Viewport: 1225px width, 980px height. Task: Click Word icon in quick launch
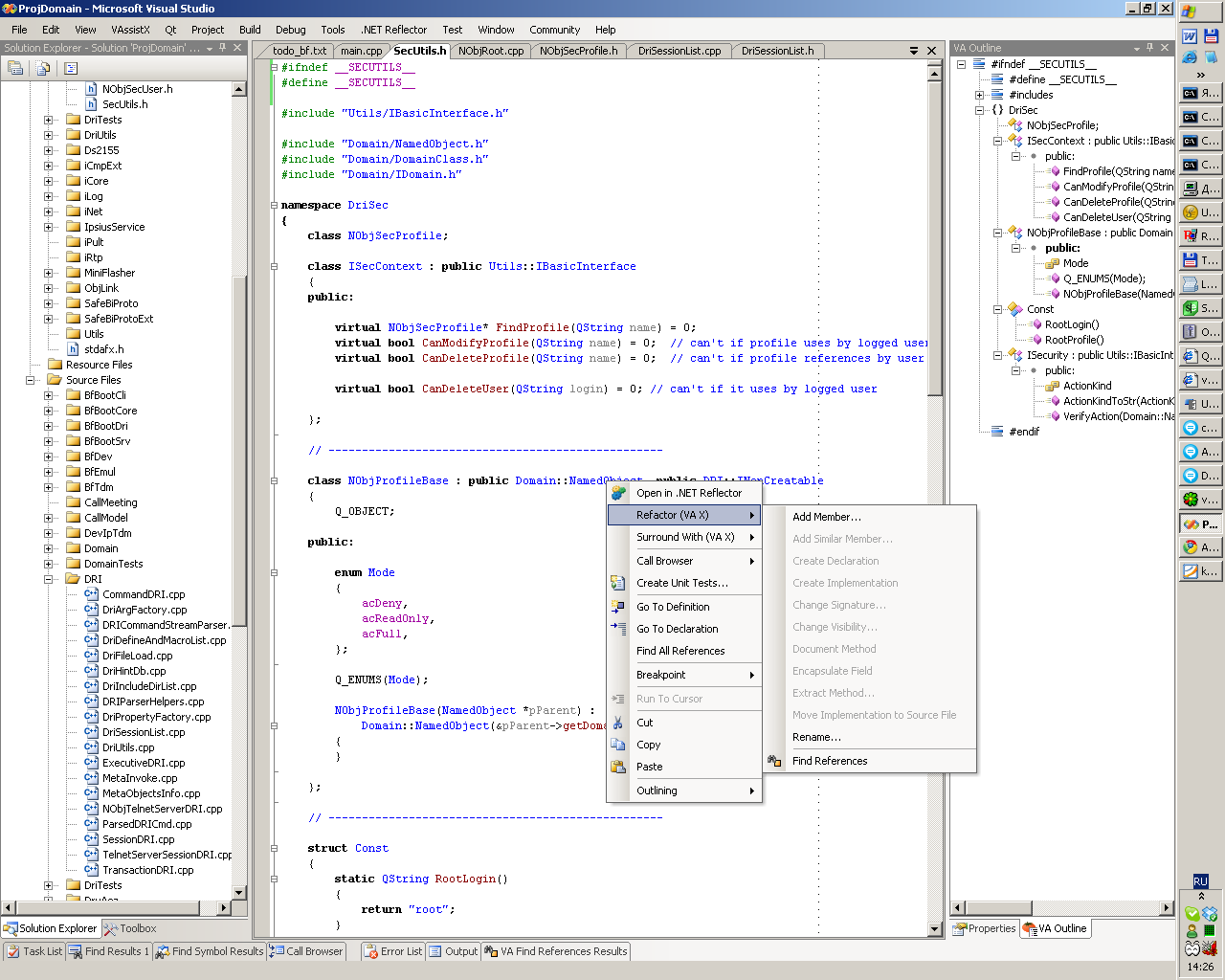(1190, 36)
